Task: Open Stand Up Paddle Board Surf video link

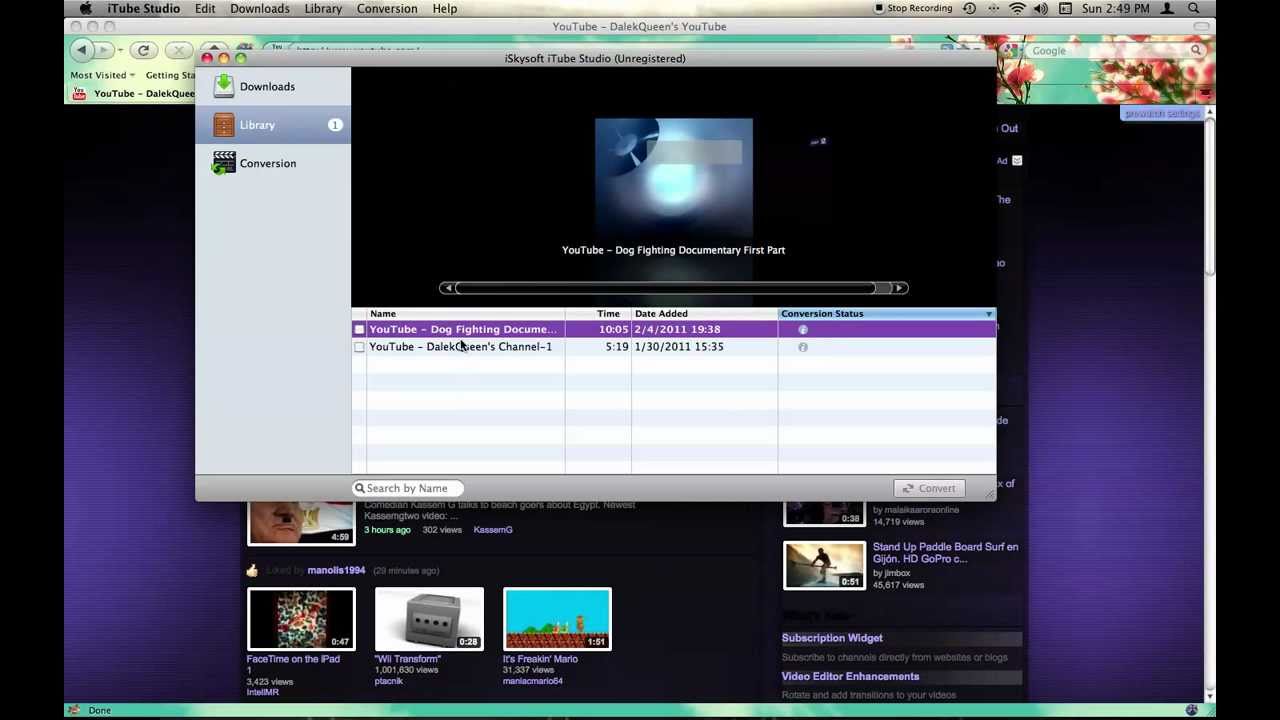Action: click(x=945, y=553)
